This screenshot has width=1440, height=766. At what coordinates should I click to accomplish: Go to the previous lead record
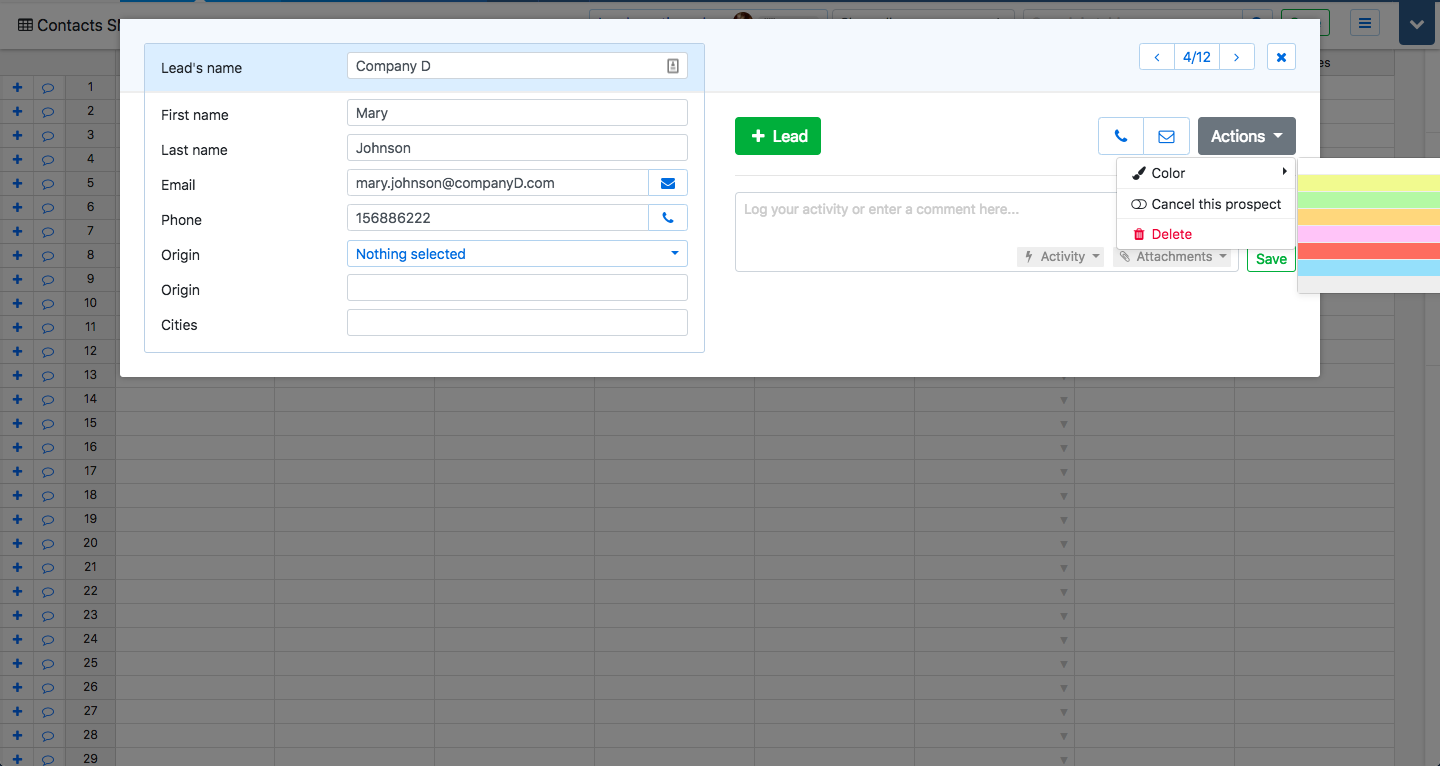(x=1157, y=57)
